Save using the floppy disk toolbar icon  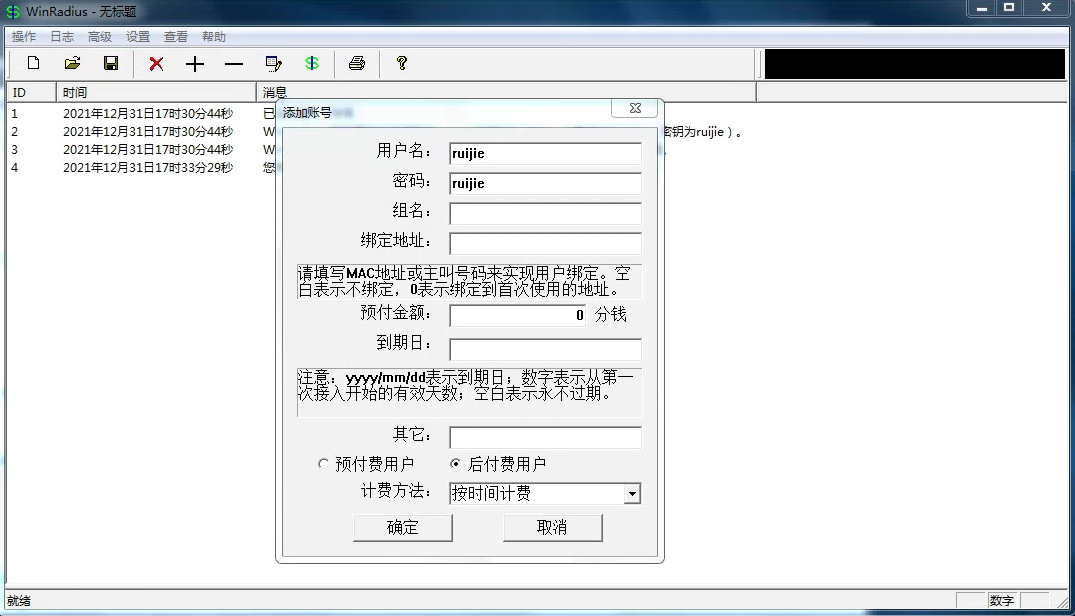[x=110, y=64]
